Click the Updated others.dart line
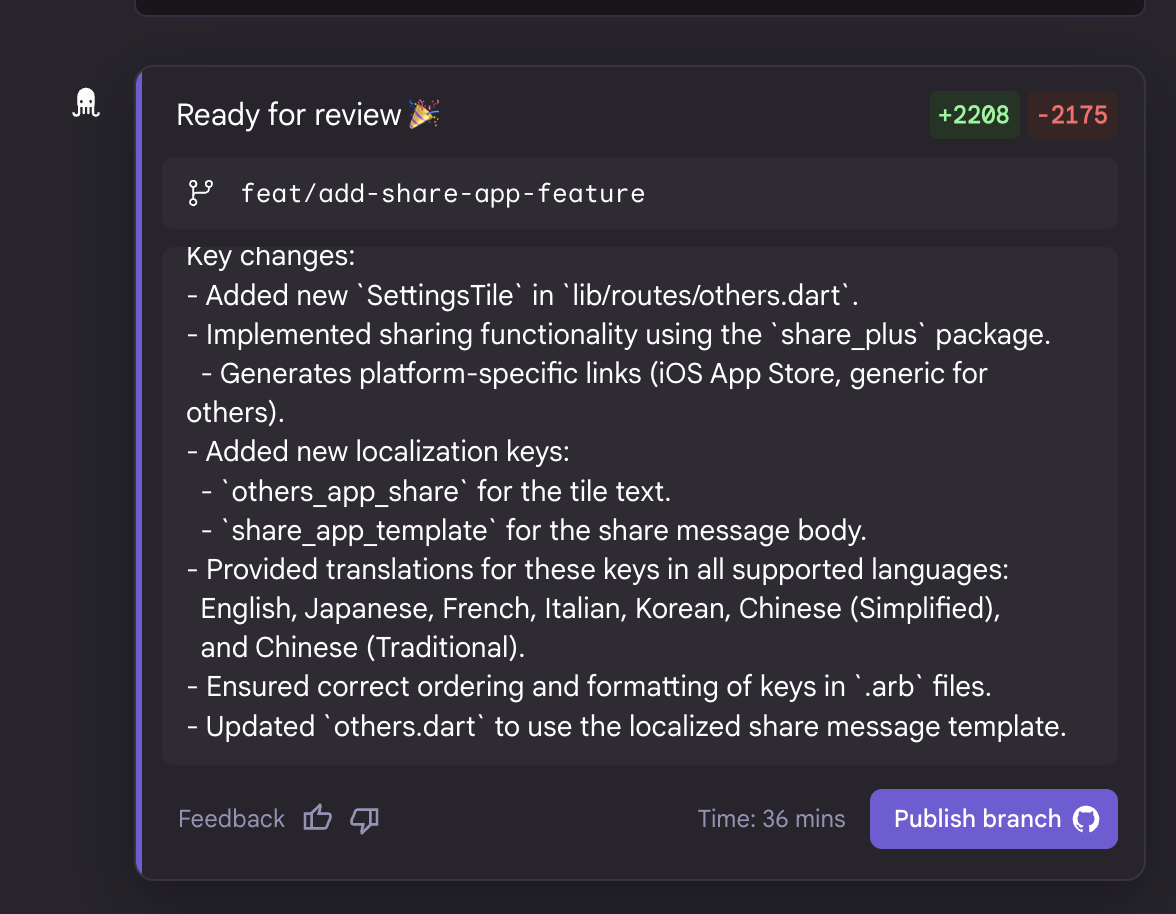Viewport: 1176px width, 914px height. [x=626, y=726]
